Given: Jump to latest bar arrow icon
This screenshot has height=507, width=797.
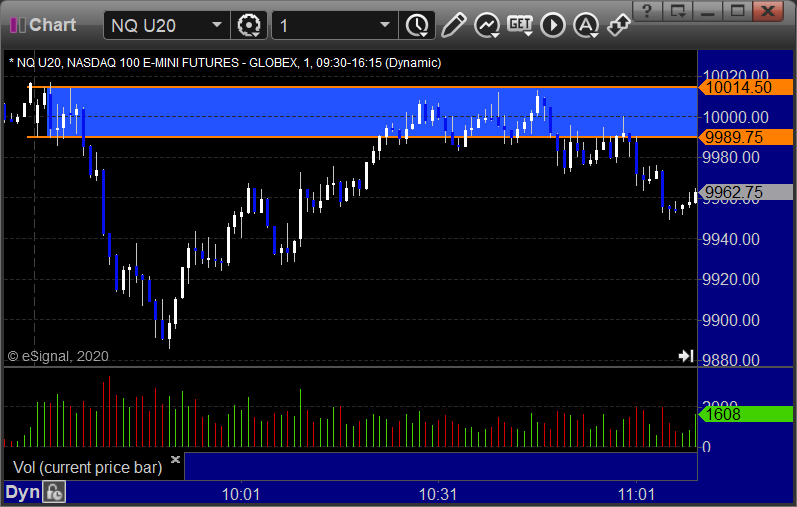Looking at the screenshot, I should pyautogui.click(x=686, y=355).
